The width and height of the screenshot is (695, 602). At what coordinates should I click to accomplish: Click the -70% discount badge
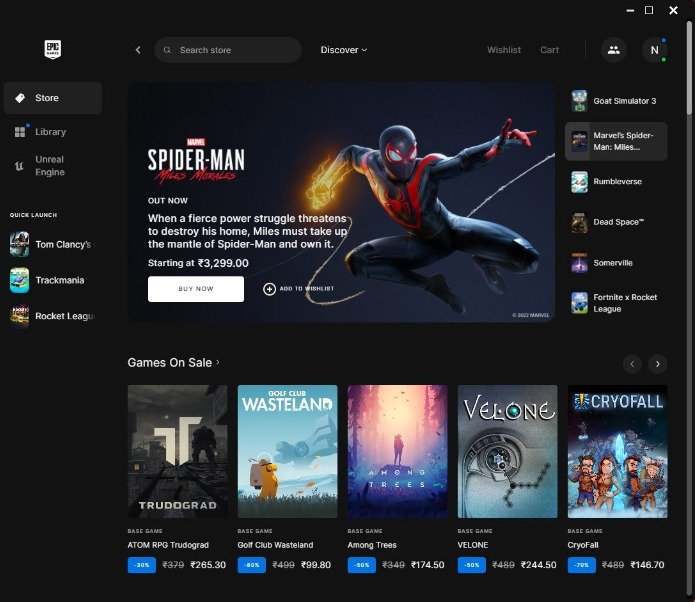[582, 565]
